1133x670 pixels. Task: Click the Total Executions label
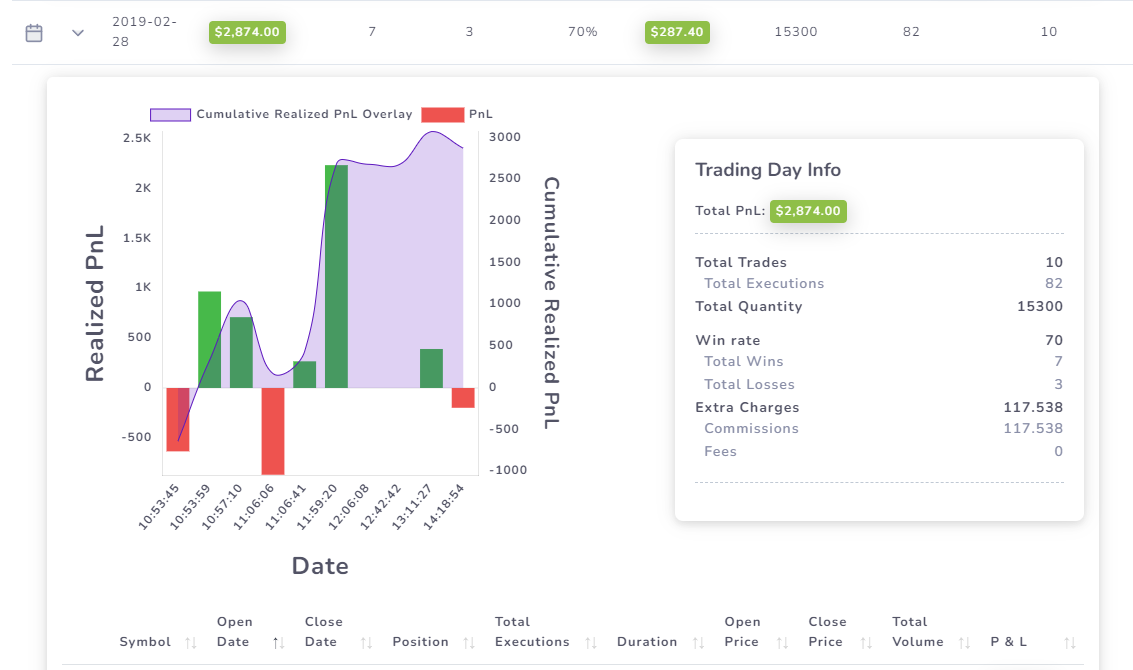(764, 283)
